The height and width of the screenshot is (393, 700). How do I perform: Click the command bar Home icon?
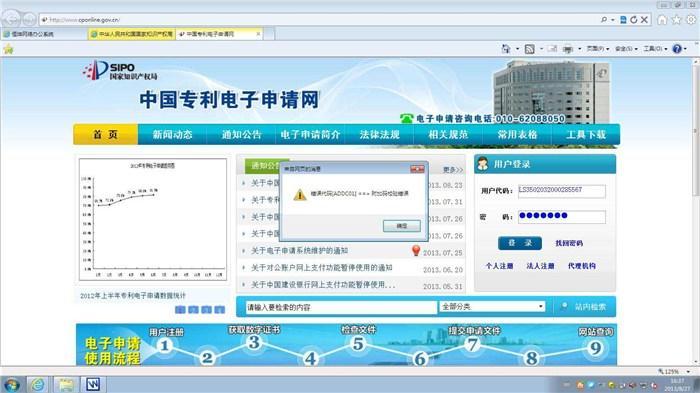[506, 49]
